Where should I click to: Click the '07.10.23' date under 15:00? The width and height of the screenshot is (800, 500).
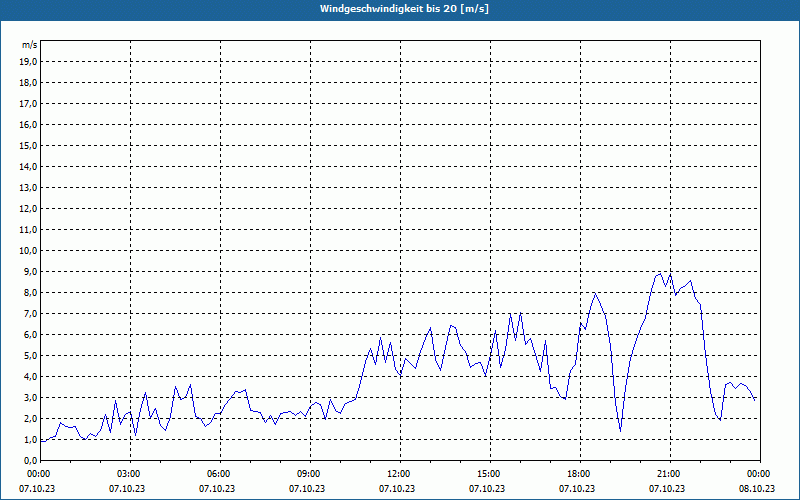(487, 488)
